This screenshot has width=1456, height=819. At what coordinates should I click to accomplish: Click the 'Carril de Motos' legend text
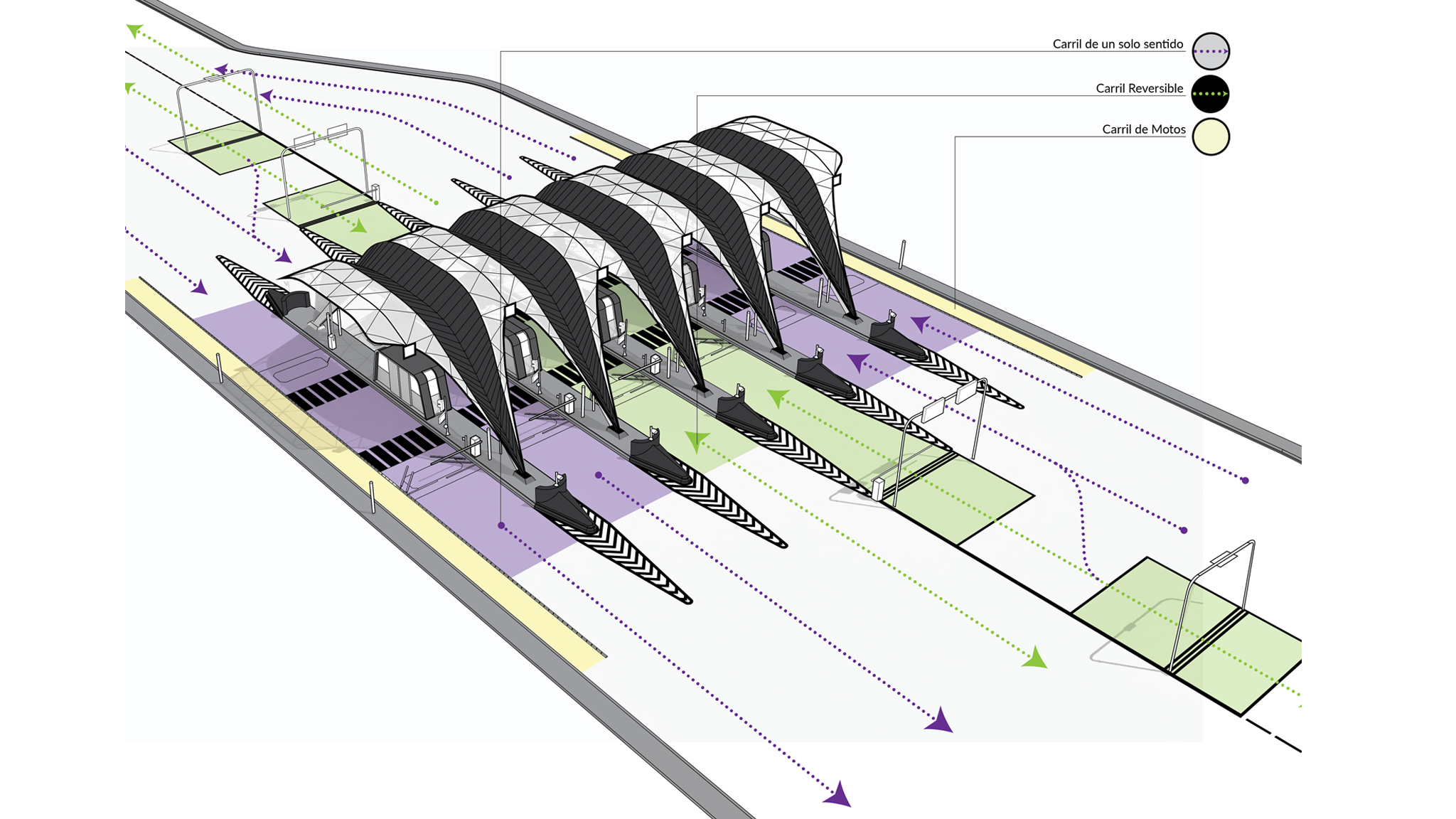pos(1143,129)
